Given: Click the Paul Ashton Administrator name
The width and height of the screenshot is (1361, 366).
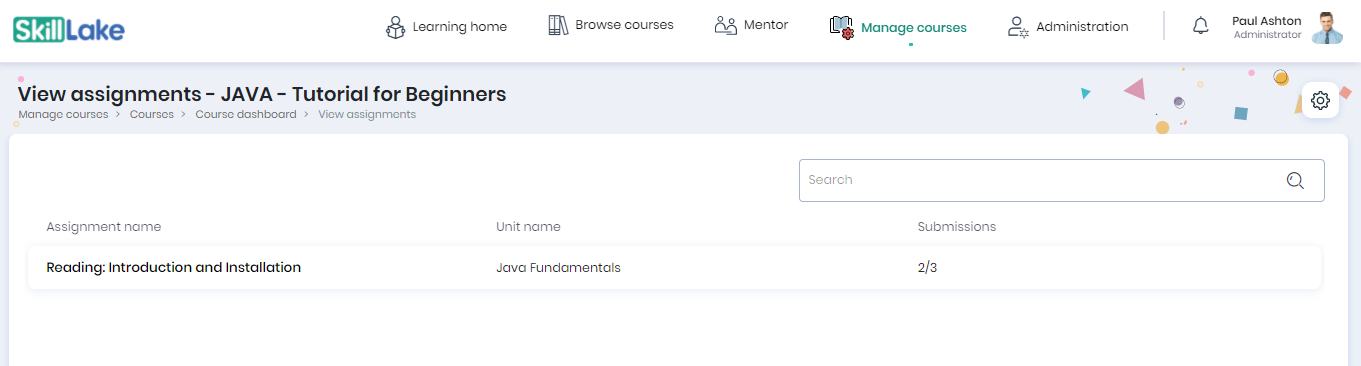Looking at the screenshot, I should coord(1267,28).
